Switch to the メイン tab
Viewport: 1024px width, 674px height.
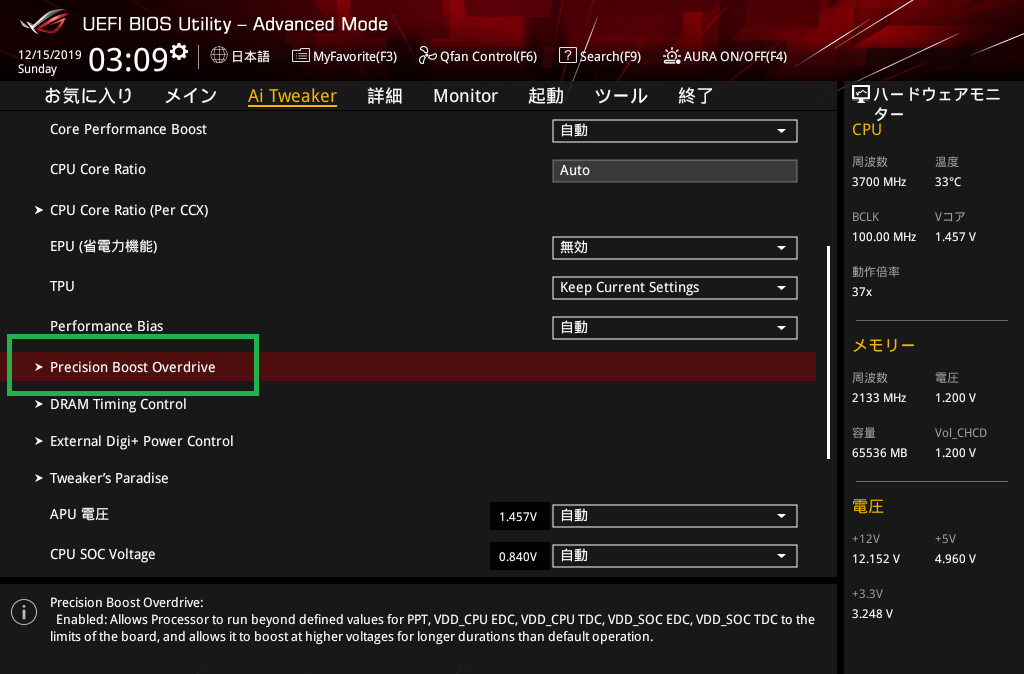pos(191,96)
